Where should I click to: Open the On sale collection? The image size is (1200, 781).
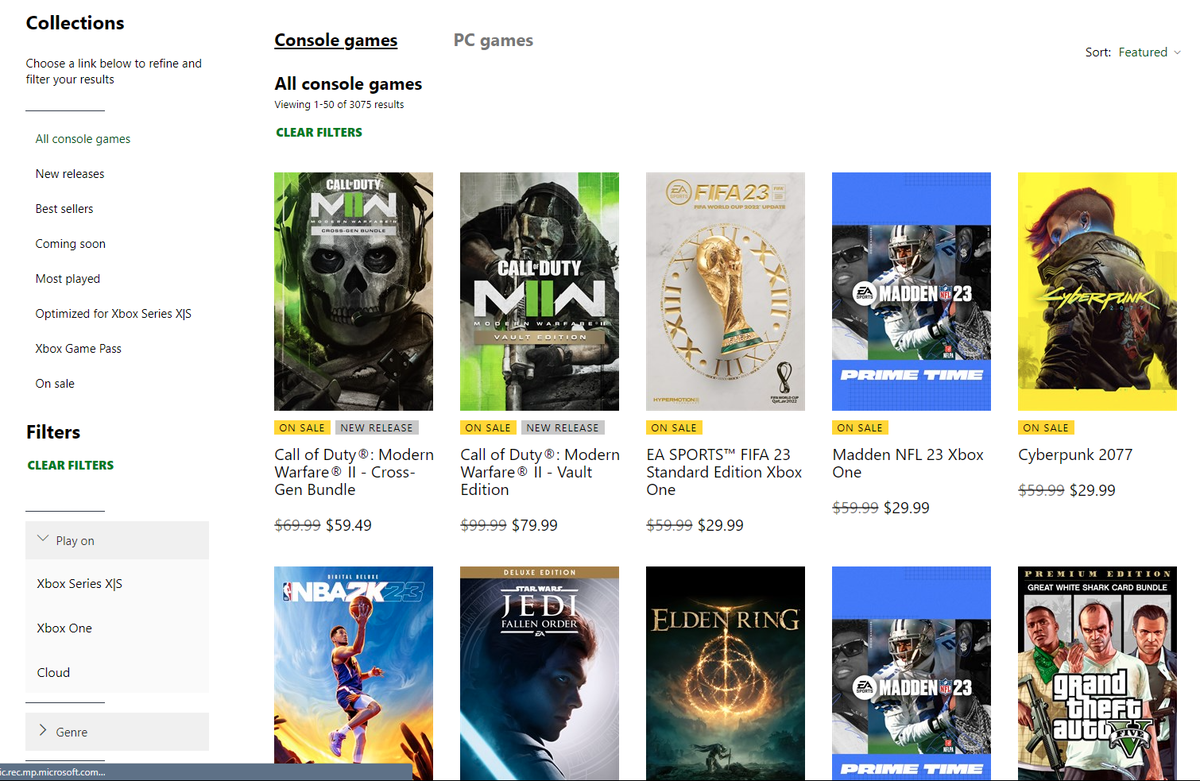pos(55,384)
